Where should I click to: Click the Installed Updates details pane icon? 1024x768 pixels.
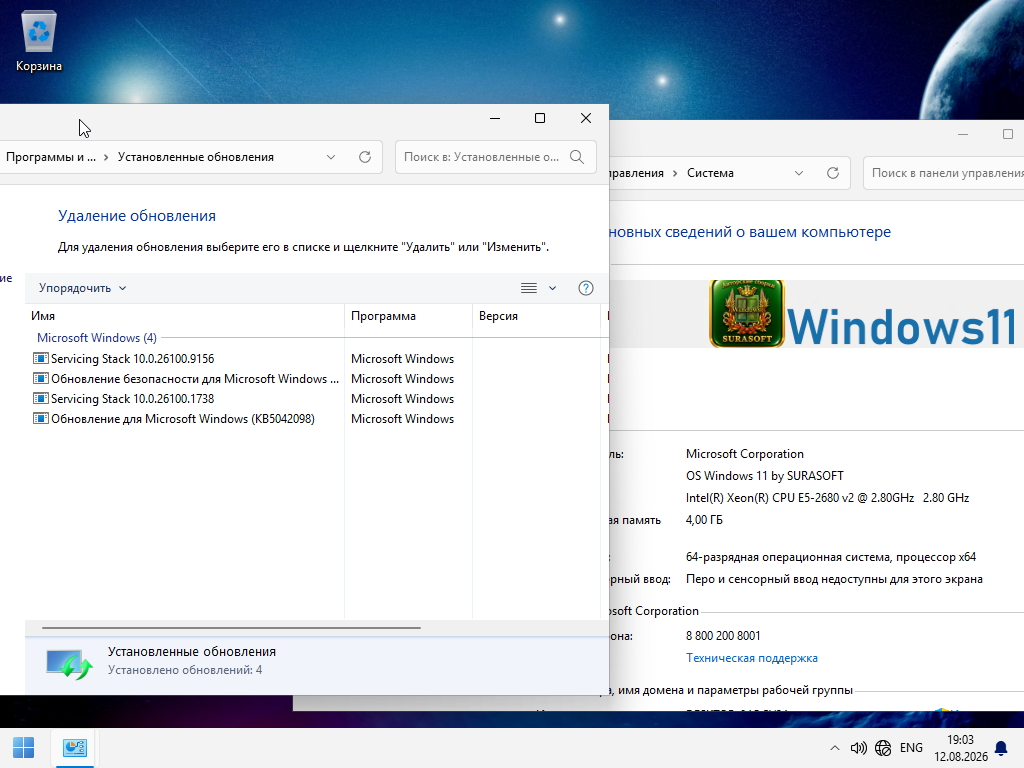[x=69, y=664]
